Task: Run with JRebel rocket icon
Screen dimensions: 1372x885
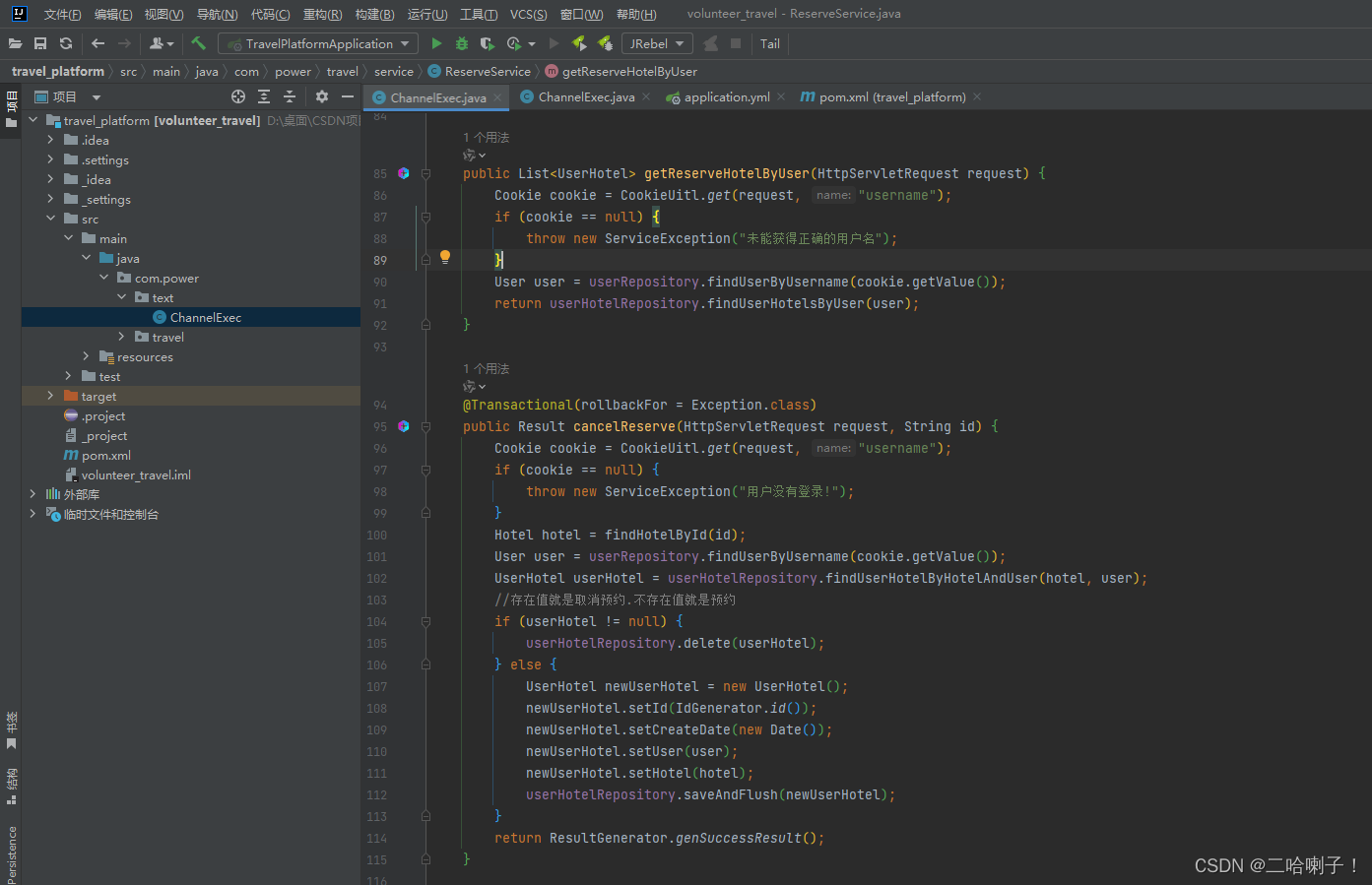Action: pyautogui.click(x=579, y=43)
